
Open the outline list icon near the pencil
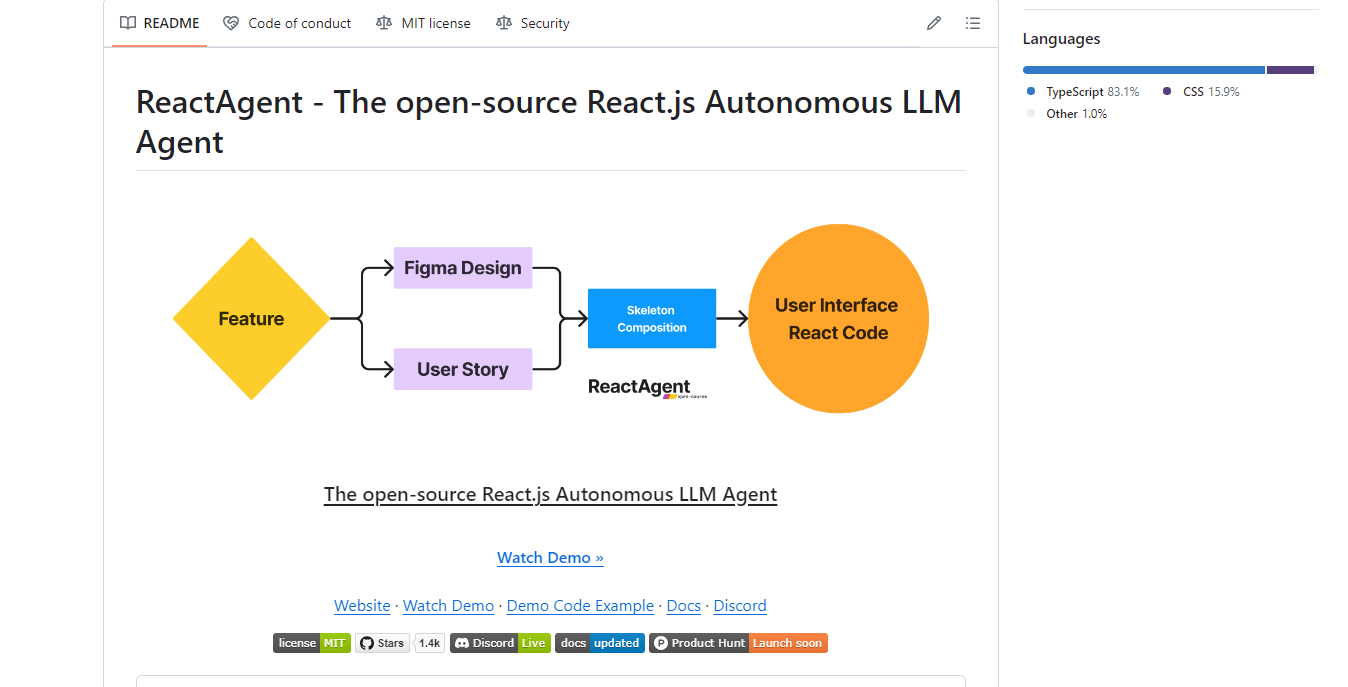[x=972, y=22]
